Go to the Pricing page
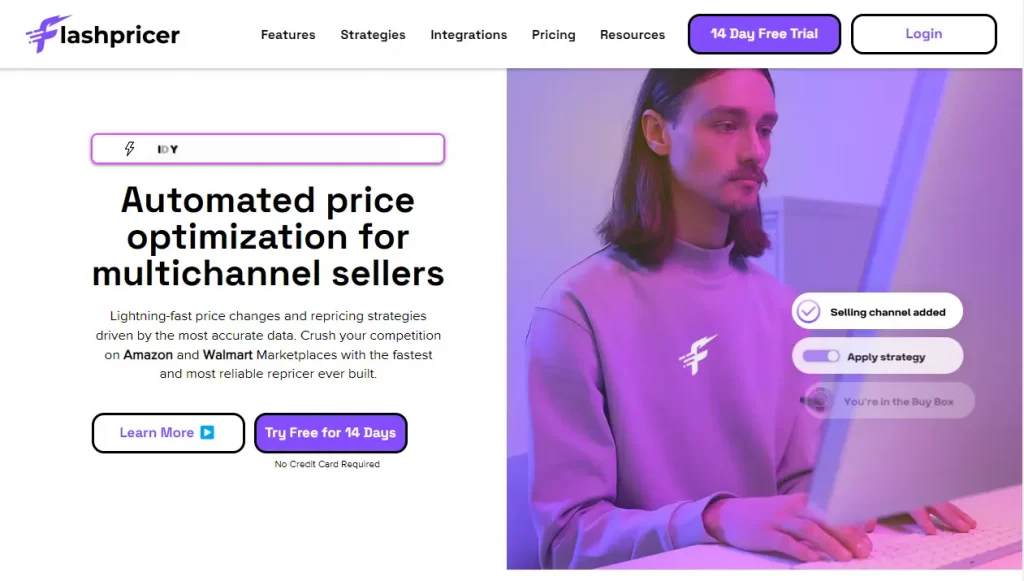Viewport: 1024px width, 581px height. 553,35
